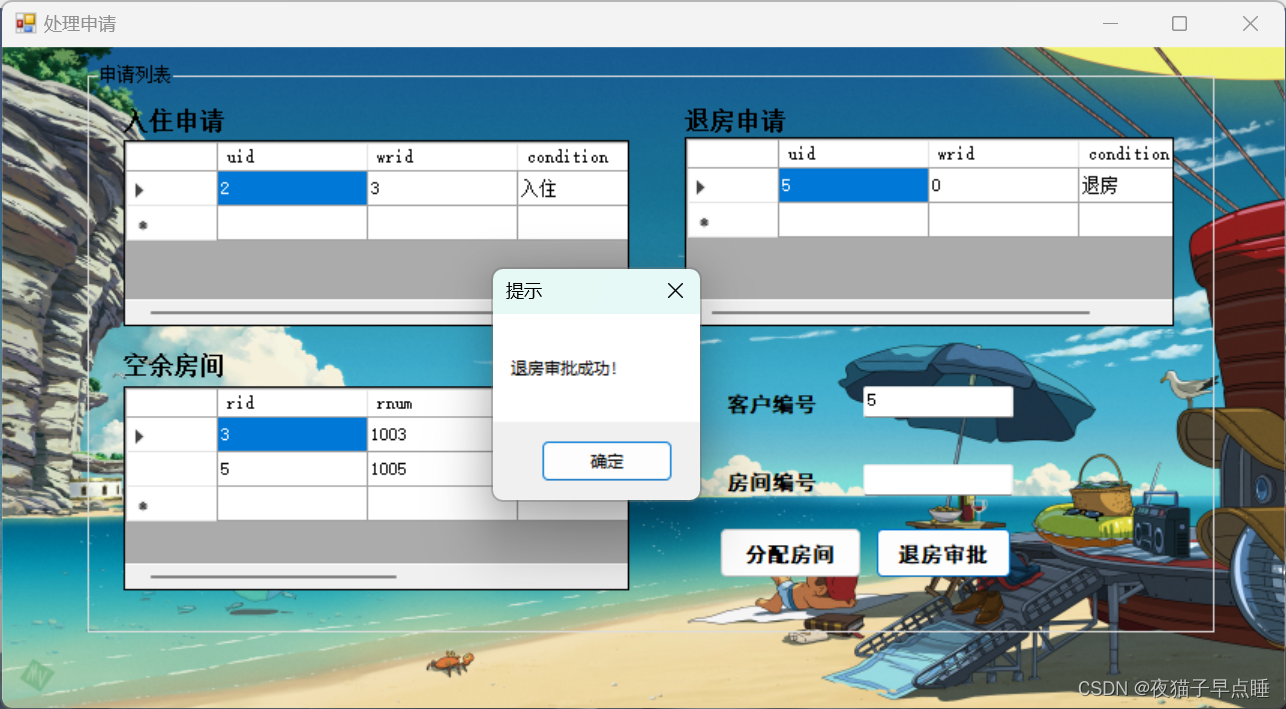Close the 处理申请 window
This screenshot has width=1286, height=709.
(1250, 23)
